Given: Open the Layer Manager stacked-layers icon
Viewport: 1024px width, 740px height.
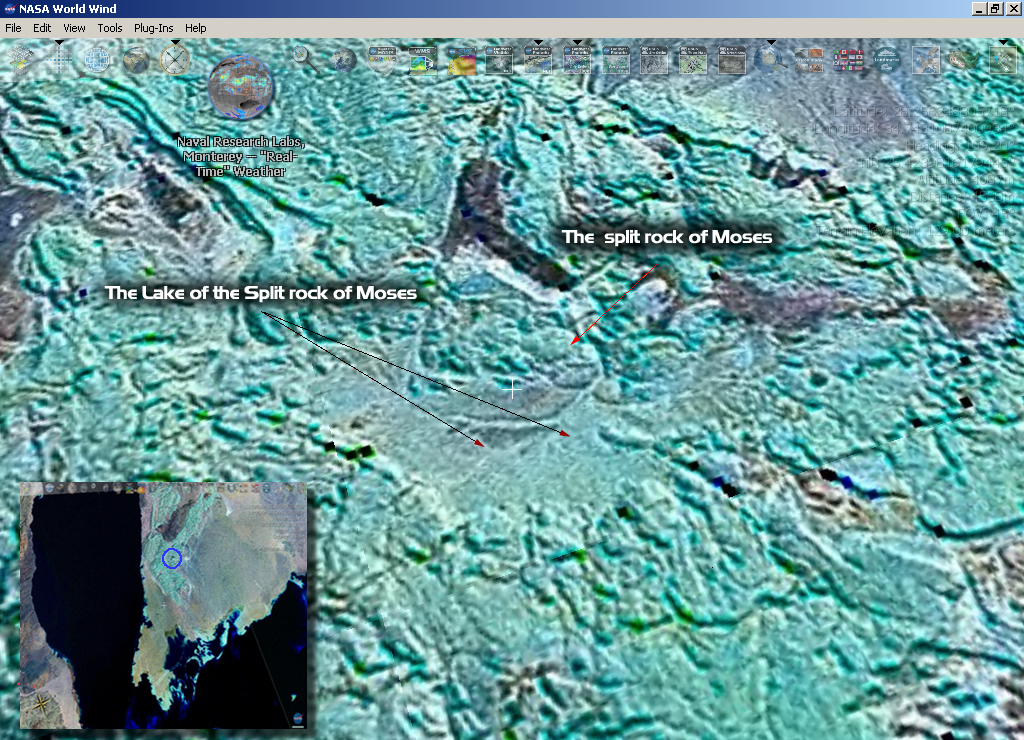Looking at the screenshot, I should (20, 59).
